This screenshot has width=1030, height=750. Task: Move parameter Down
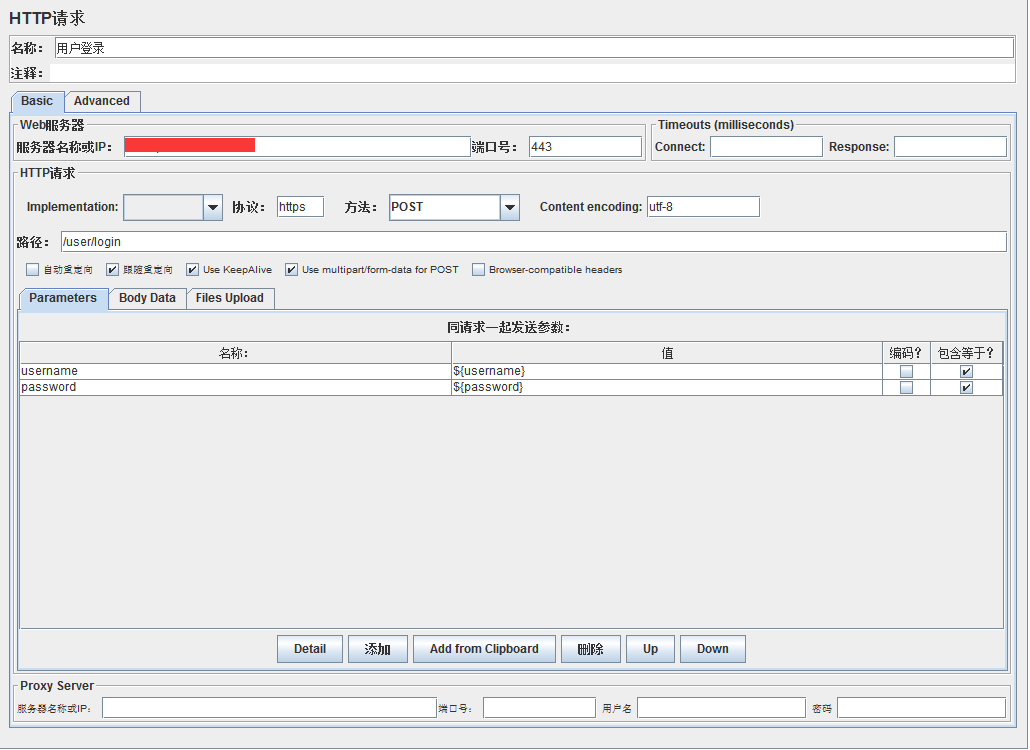coord(713,649)
